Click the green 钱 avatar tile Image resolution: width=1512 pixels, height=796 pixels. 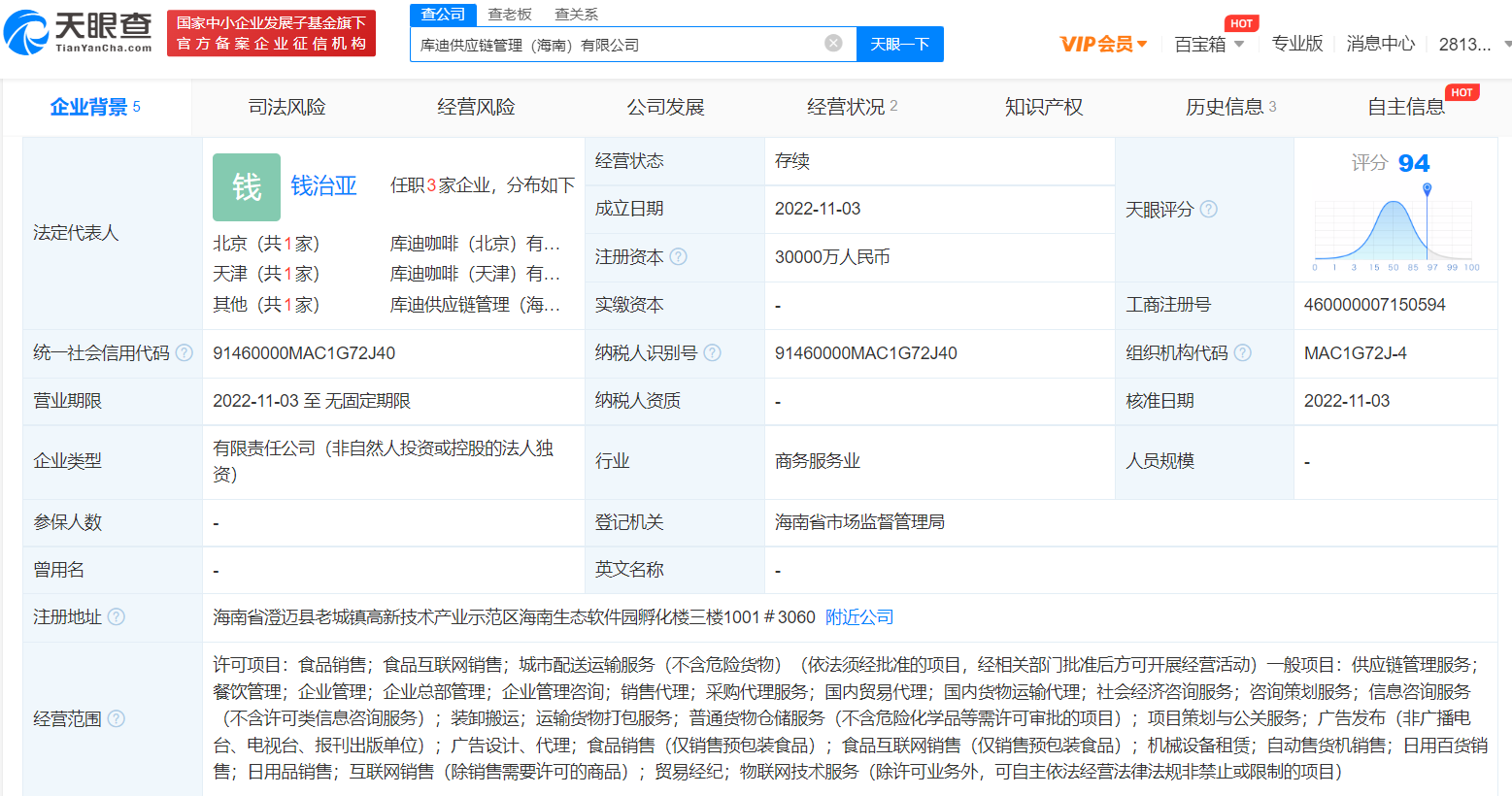[x=247, y=187]
